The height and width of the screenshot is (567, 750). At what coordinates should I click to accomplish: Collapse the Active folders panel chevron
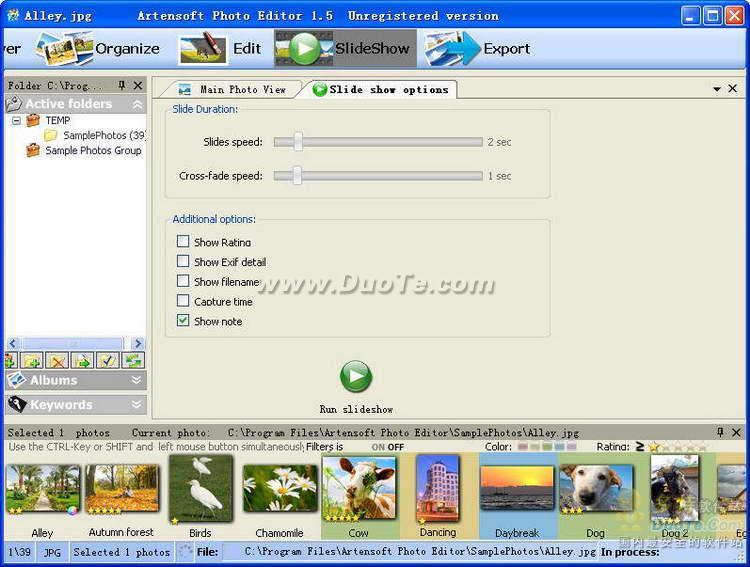137,104
